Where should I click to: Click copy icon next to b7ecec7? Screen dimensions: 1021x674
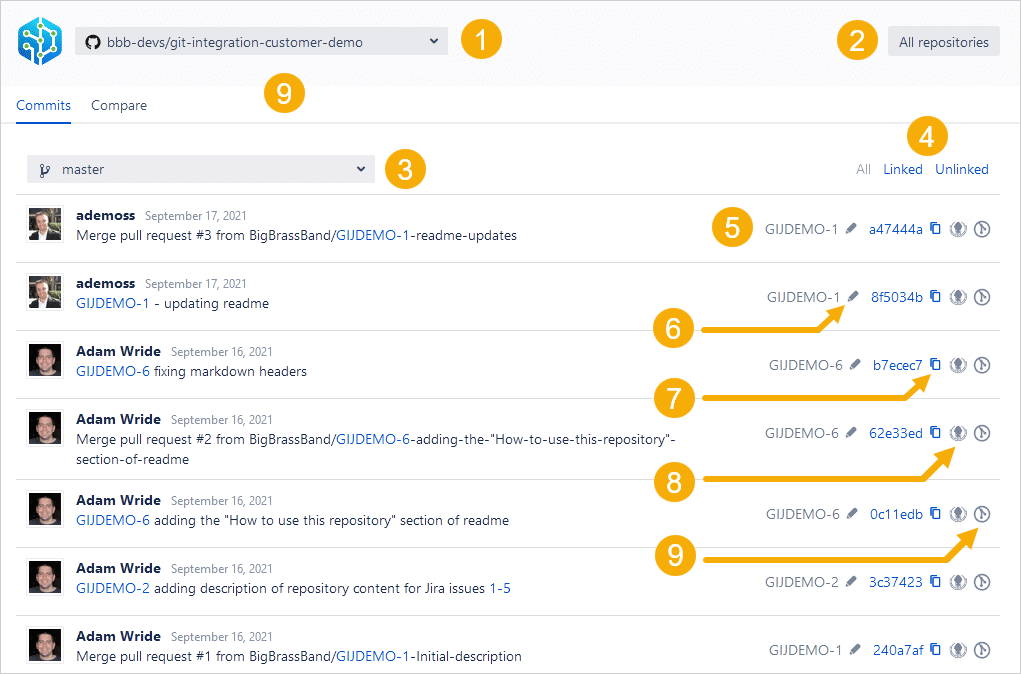click(936, 365)
